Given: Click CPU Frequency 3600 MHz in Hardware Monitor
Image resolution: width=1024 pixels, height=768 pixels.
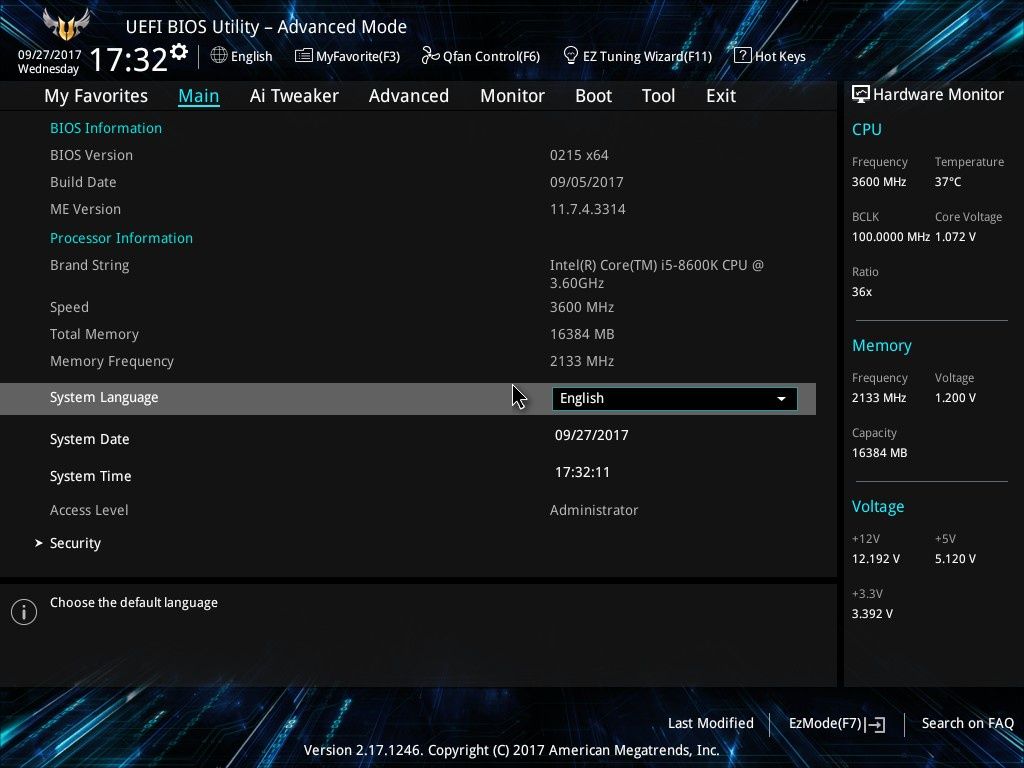Looking at the screenshot, I should (879, 182).
